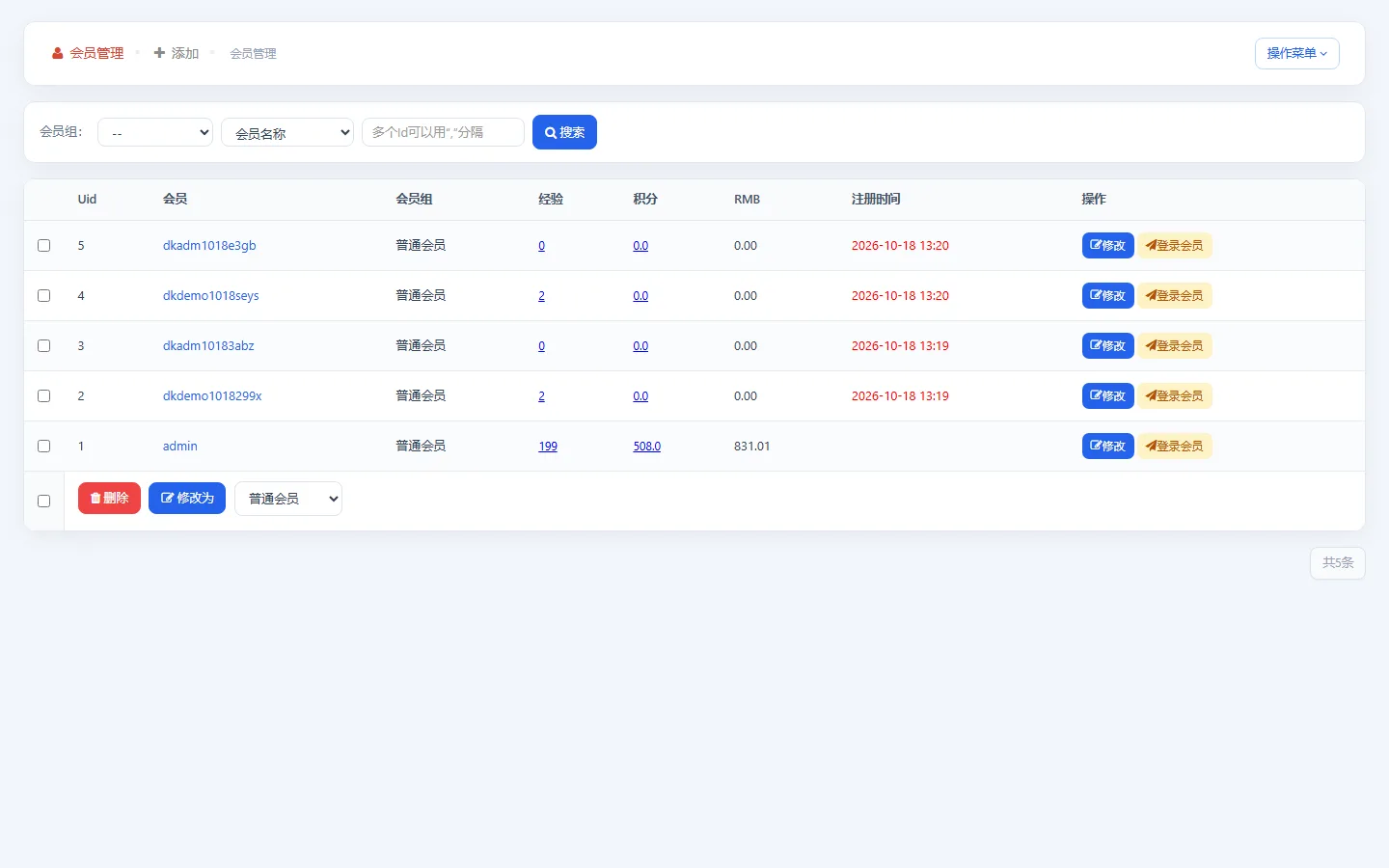Open the 会员名称 search-type dropdown
The width and height of the screenshot is (1389, 868).
pos(287,132)
